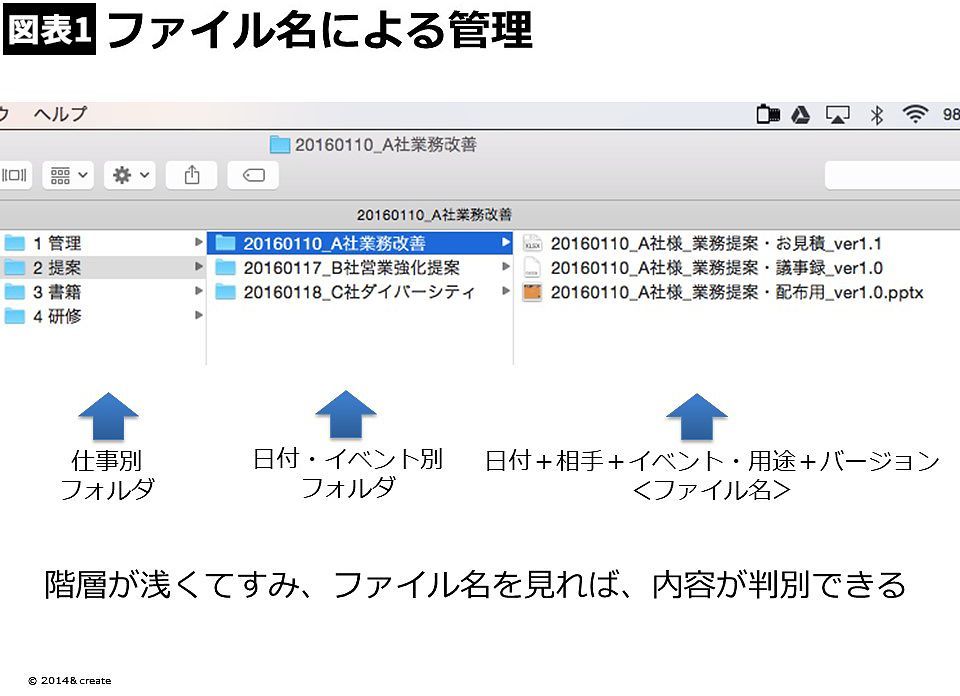960x696 pixels.
Task: Select the 4 研修 folder
Action: click(58, 316)
